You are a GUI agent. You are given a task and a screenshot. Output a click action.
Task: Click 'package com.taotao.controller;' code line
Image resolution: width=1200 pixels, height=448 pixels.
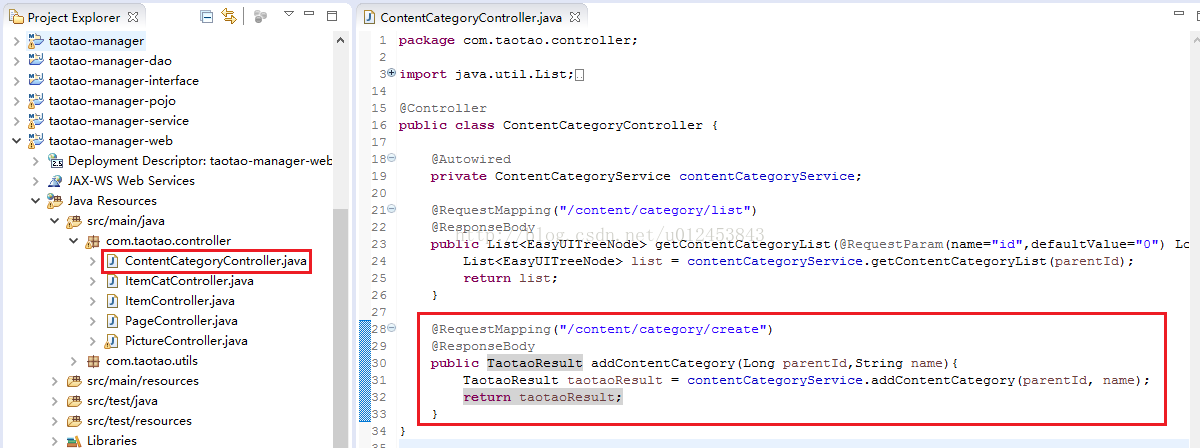click(x=518, y=40)
